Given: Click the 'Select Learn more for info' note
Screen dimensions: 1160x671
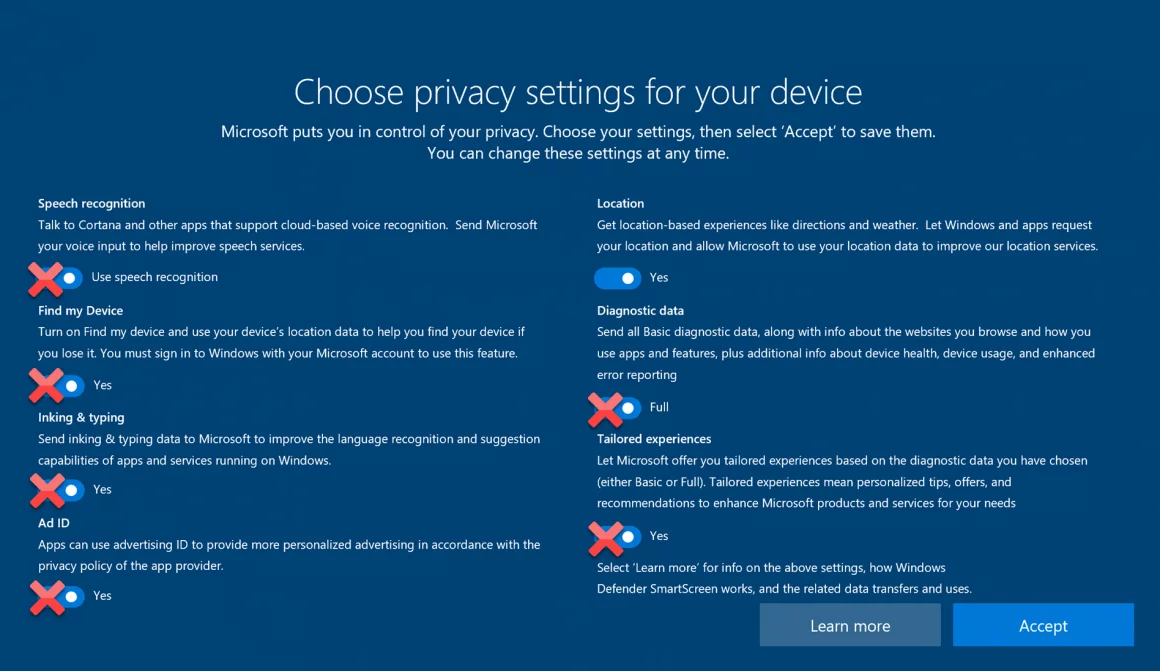Looking at the screenshot, I should click(784, 579).
